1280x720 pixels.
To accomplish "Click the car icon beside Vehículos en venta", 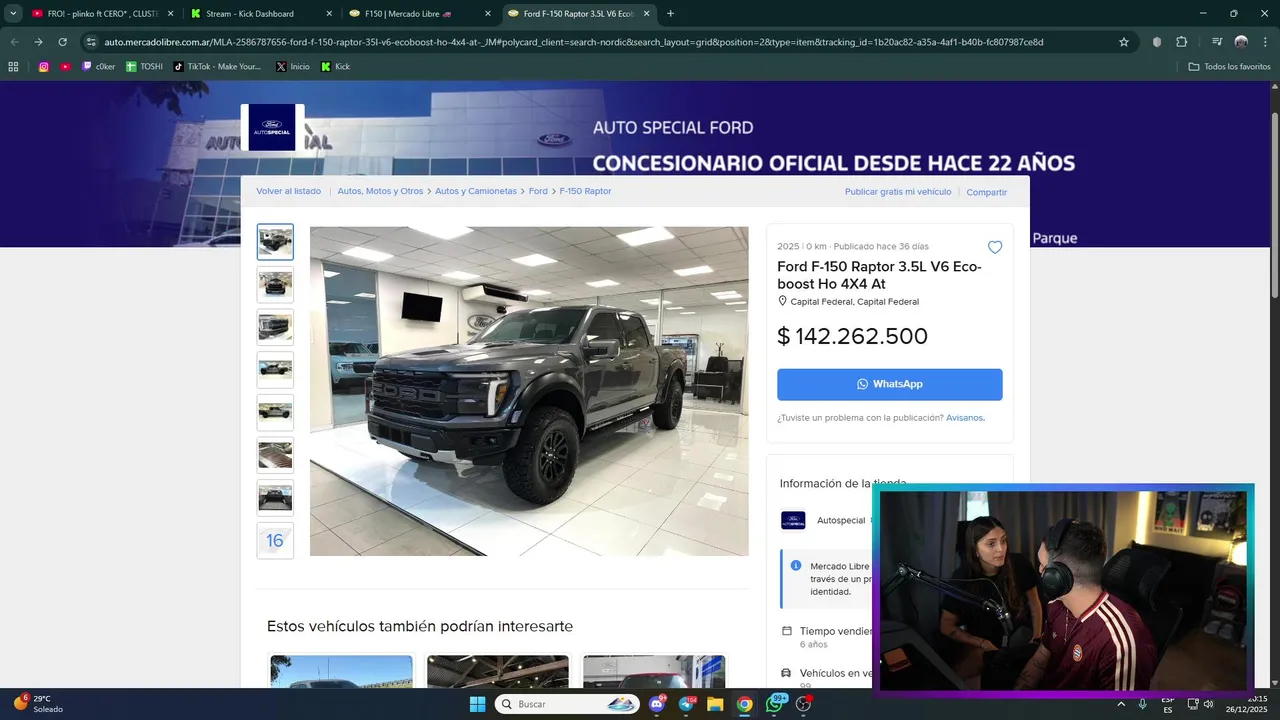I will click(786, 673).
